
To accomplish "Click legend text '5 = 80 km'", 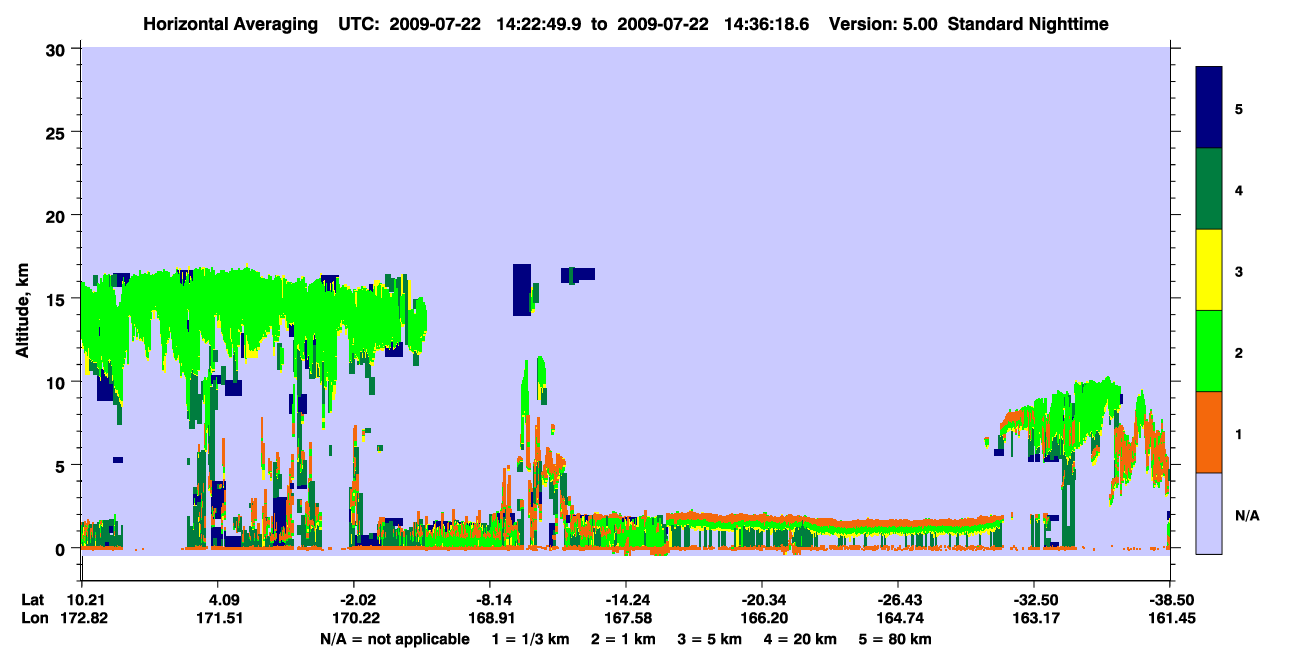I will (896, 639).
